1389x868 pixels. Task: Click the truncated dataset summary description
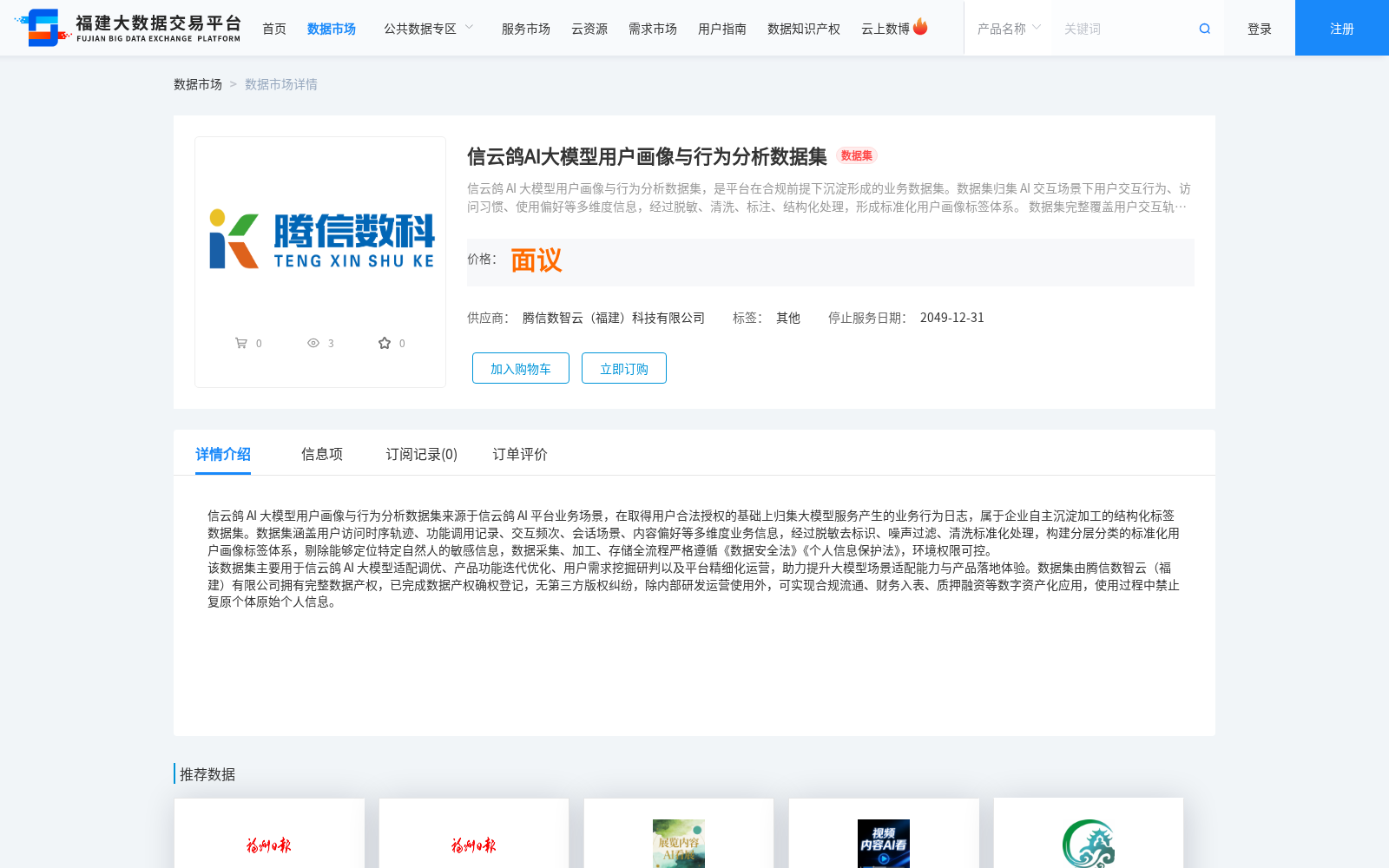coord(829,198)
